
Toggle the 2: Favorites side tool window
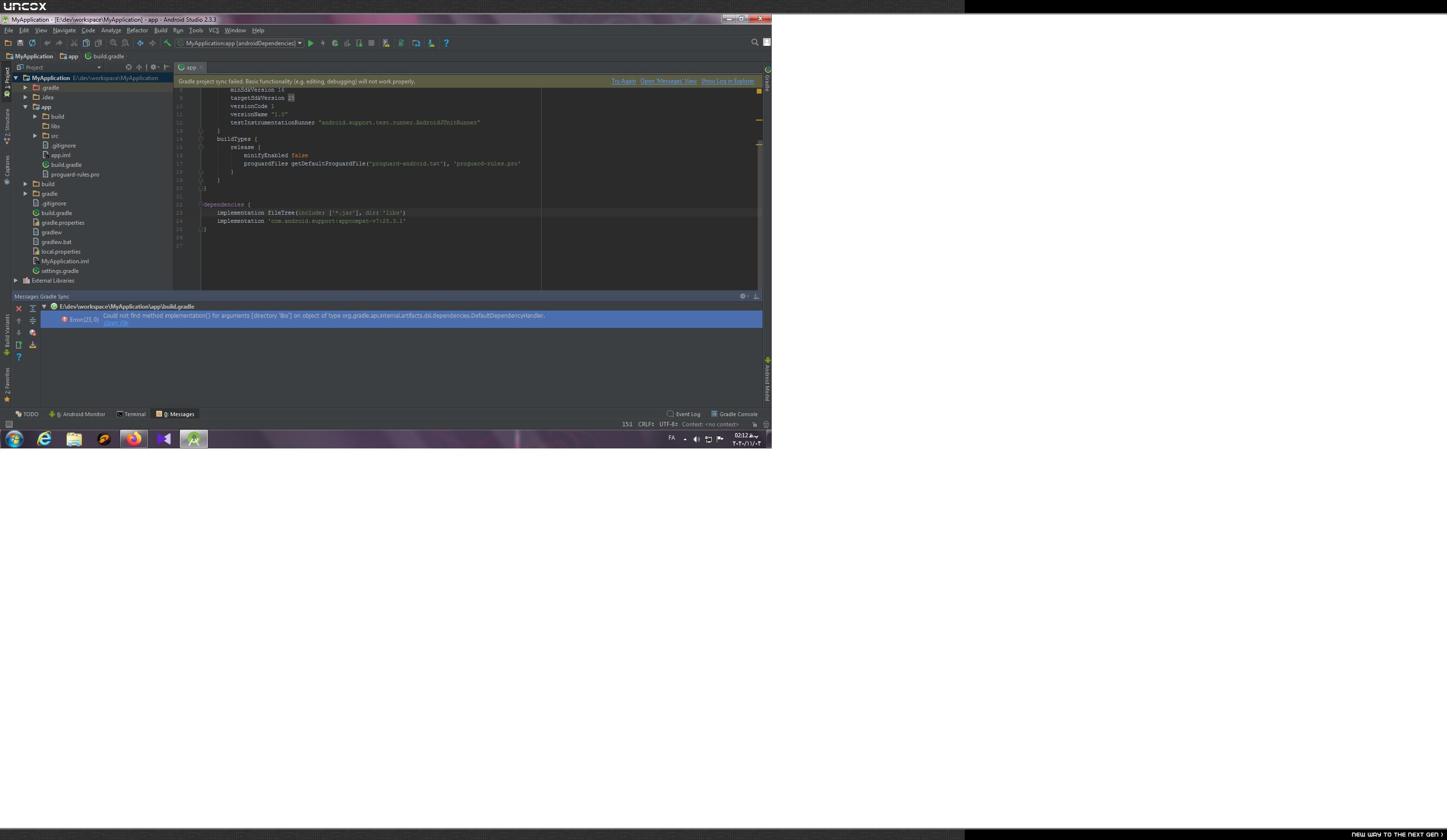tap(7, 384)
